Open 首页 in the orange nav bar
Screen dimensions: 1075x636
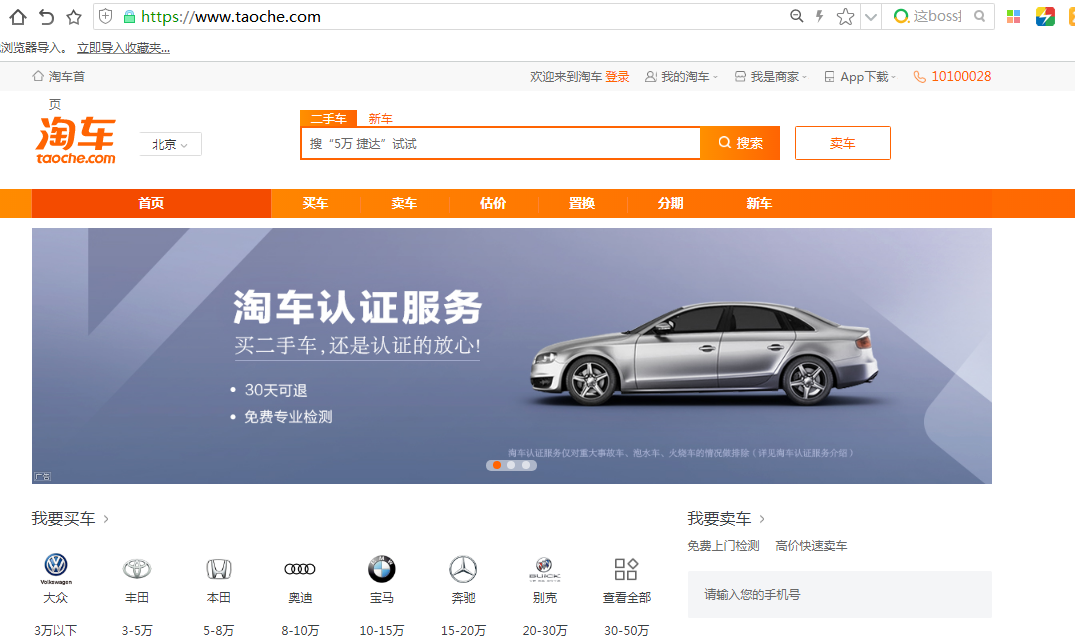[x=151, y=204]
